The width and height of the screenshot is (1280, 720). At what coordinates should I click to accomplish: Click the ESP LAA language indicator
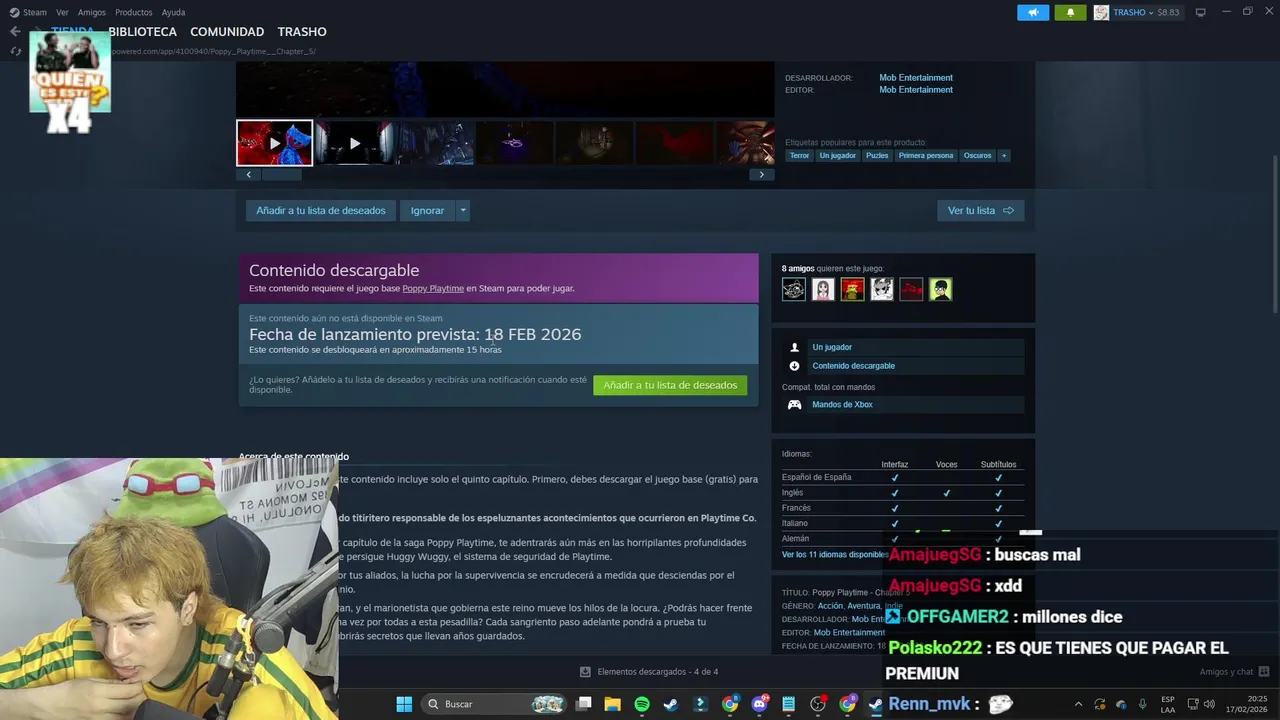1167,704
